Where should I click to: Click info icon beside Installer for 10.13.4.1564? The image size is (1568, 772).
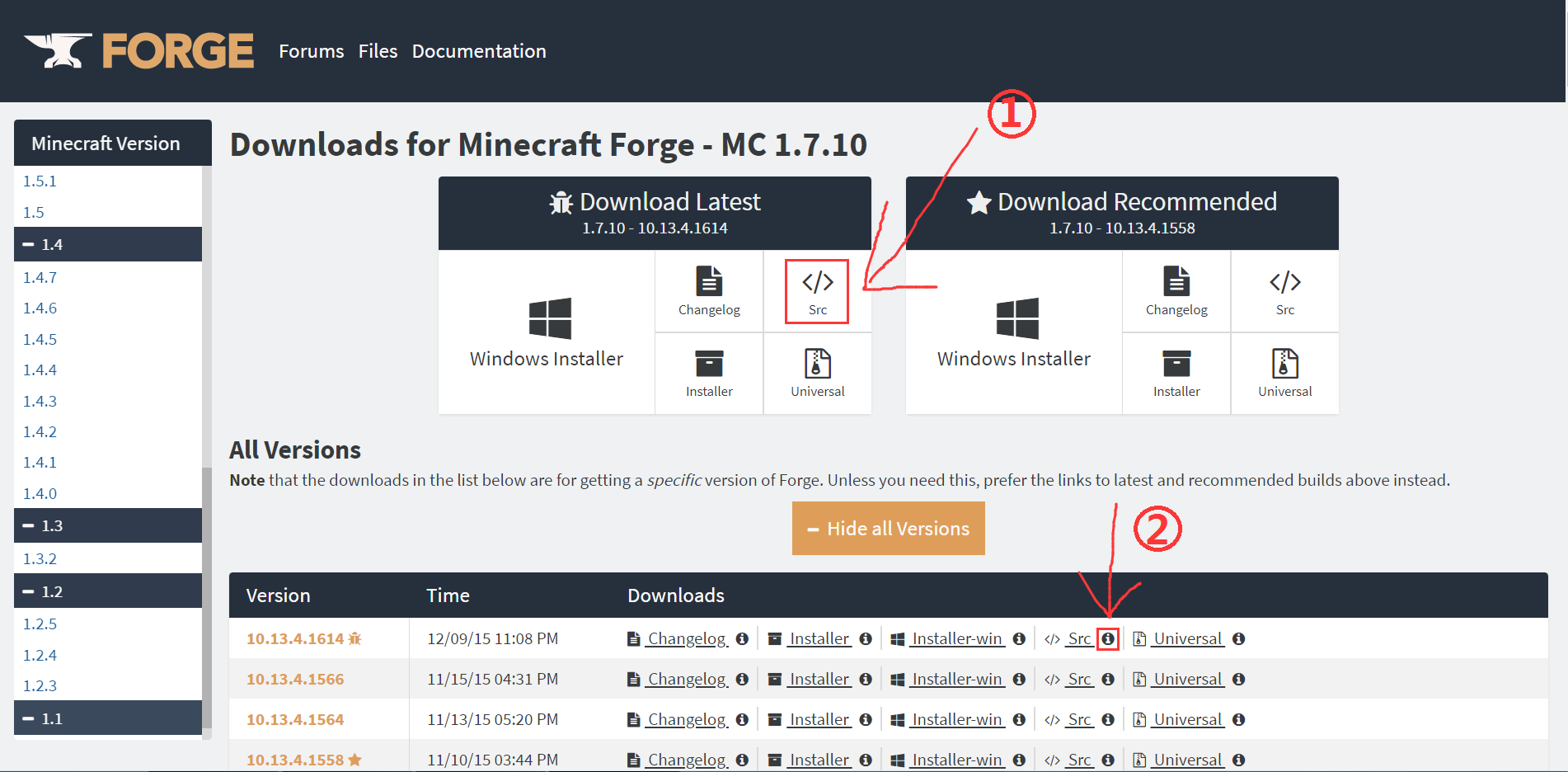click(865, 719)
